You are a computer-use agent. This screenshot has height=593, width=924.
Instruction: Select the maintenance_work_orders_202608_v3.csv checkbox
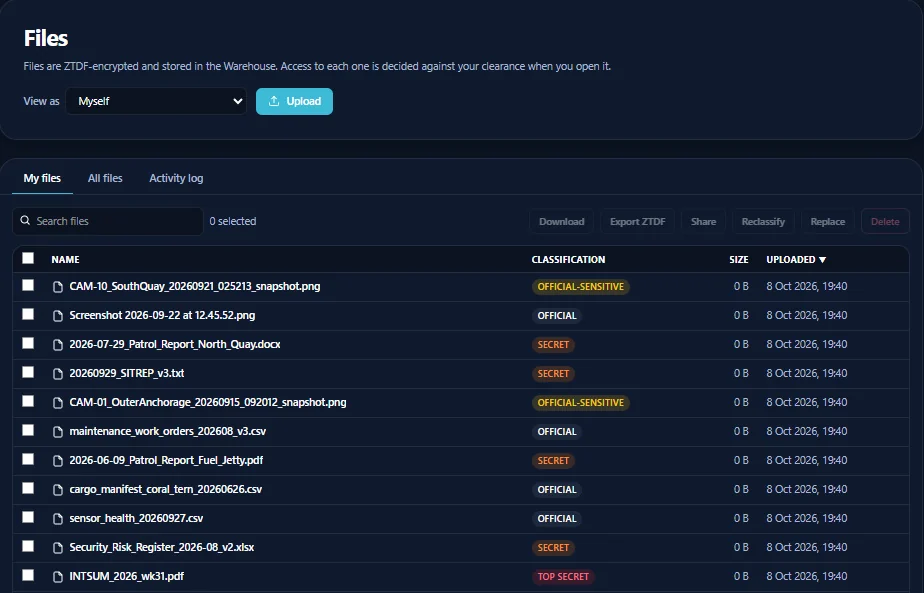pyautogui.click(x=28, y=430)
